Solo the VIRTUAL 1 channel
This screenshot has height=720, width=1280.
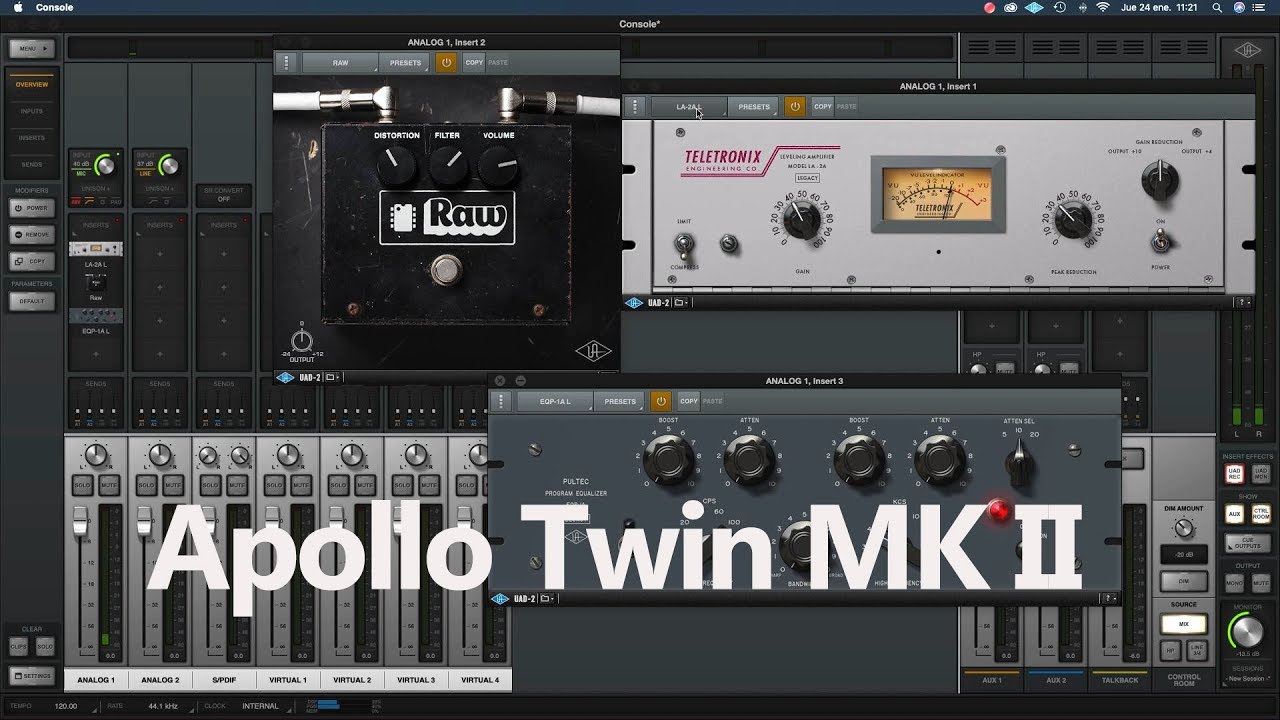point(275,485)
